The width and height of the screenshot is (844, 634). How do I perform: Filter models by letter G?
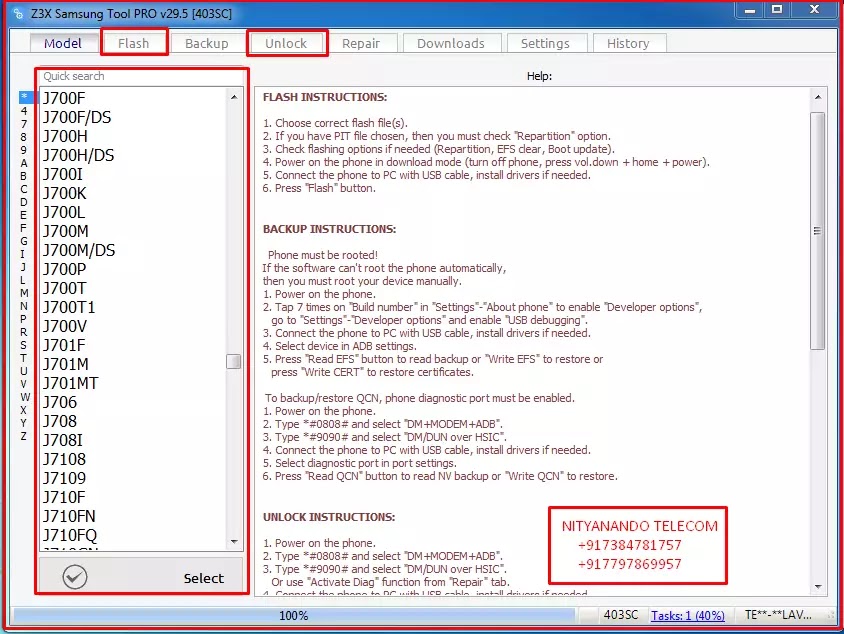point(24,241)
